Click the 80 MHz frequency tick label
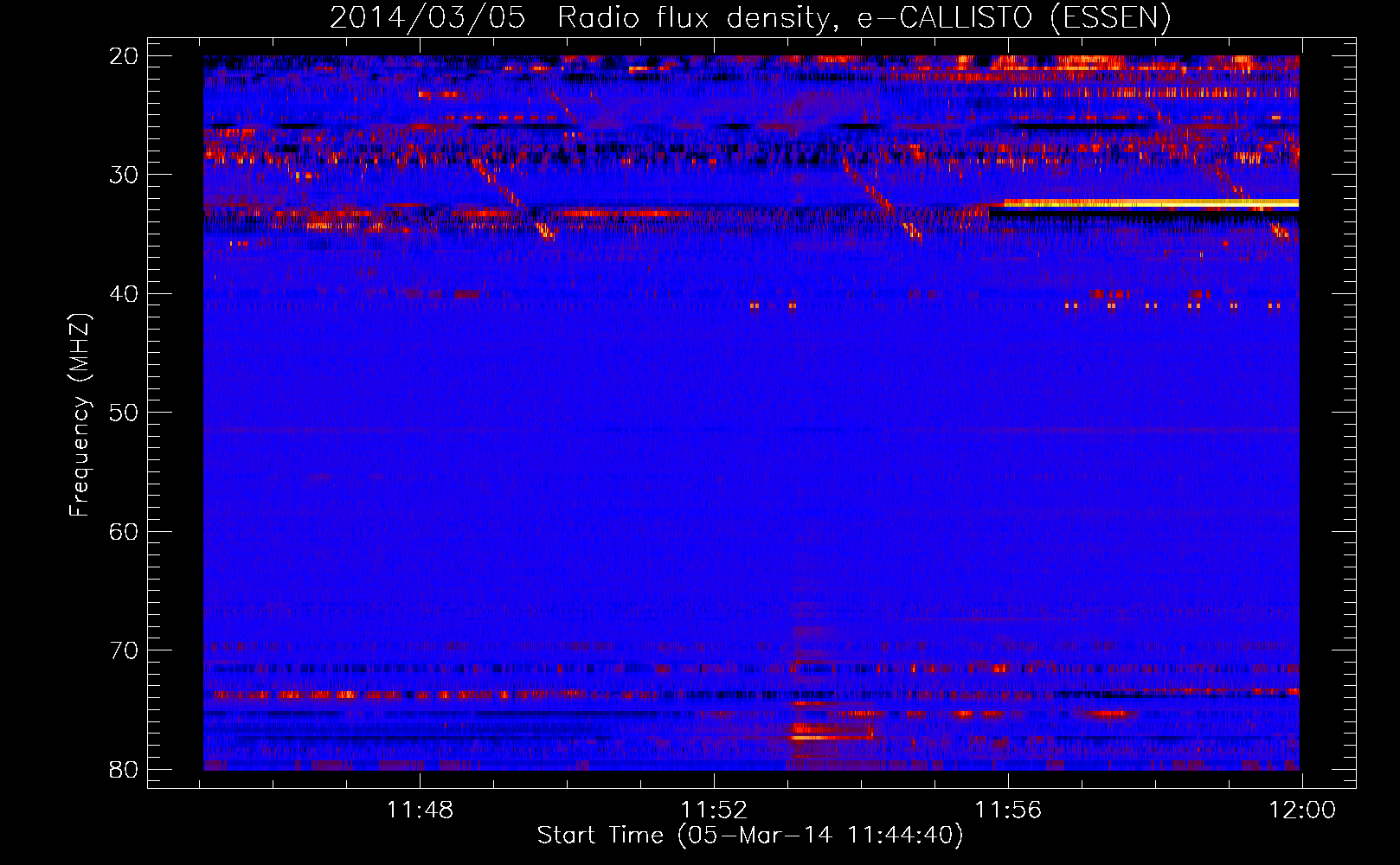 (124, 769)
